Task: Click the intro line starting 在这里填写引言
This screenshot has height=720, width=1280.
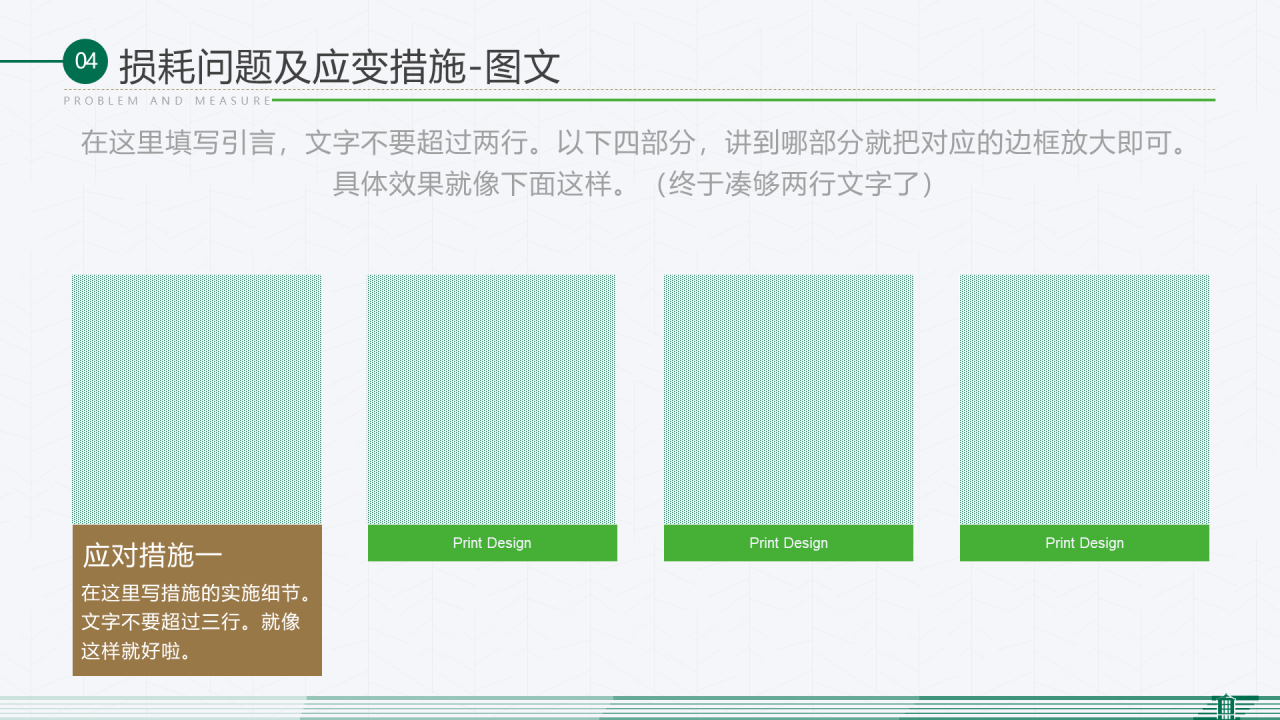Action: [x=635, y=142]
